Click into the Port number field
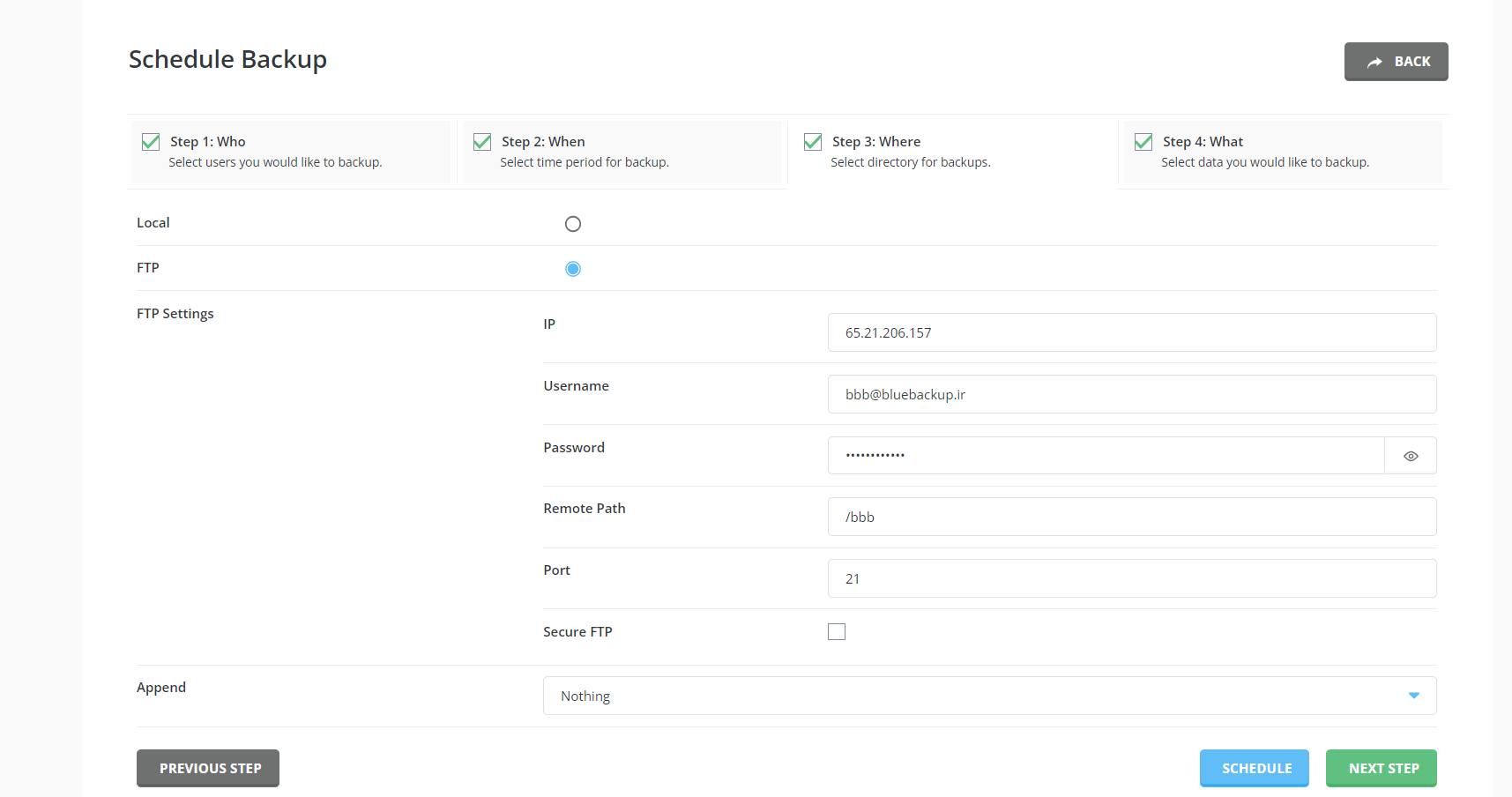1512x797 pixels. (1131, 578)
